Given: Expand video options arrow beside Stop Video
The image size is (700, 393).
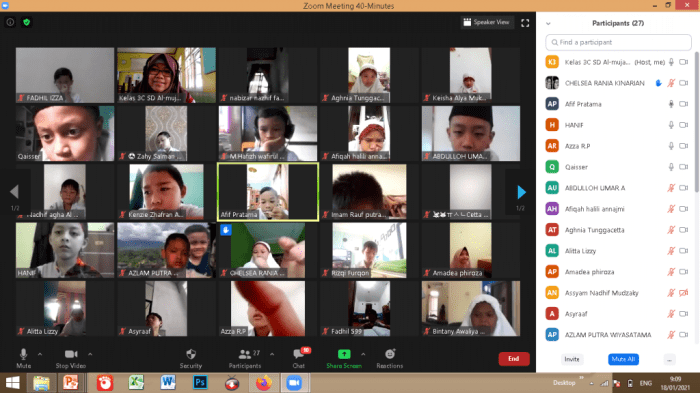Looking at the screenshot, I should point(90,354).
